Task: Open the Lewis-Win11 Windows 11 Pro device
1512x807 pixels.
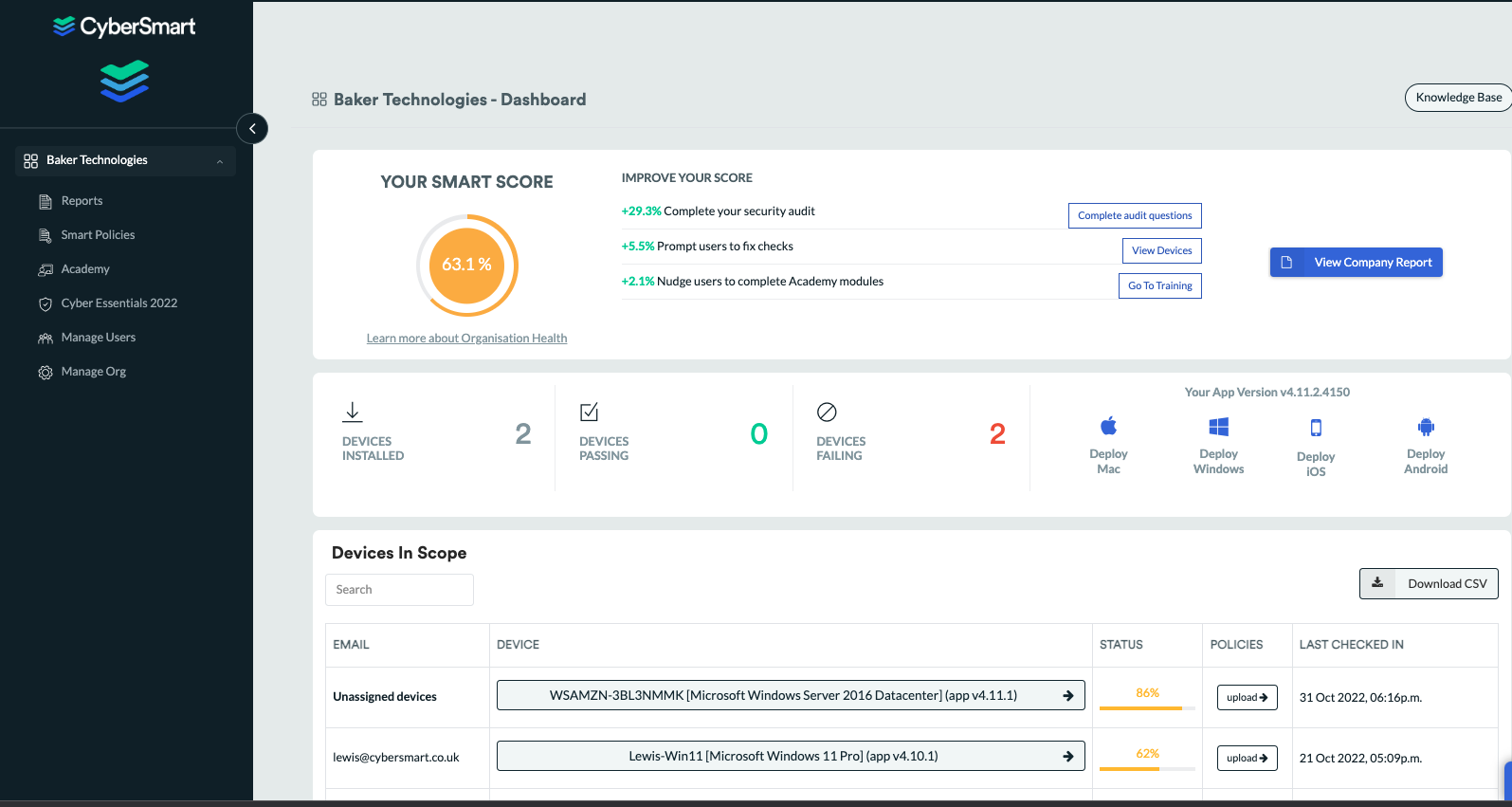Action: [791, 756]
